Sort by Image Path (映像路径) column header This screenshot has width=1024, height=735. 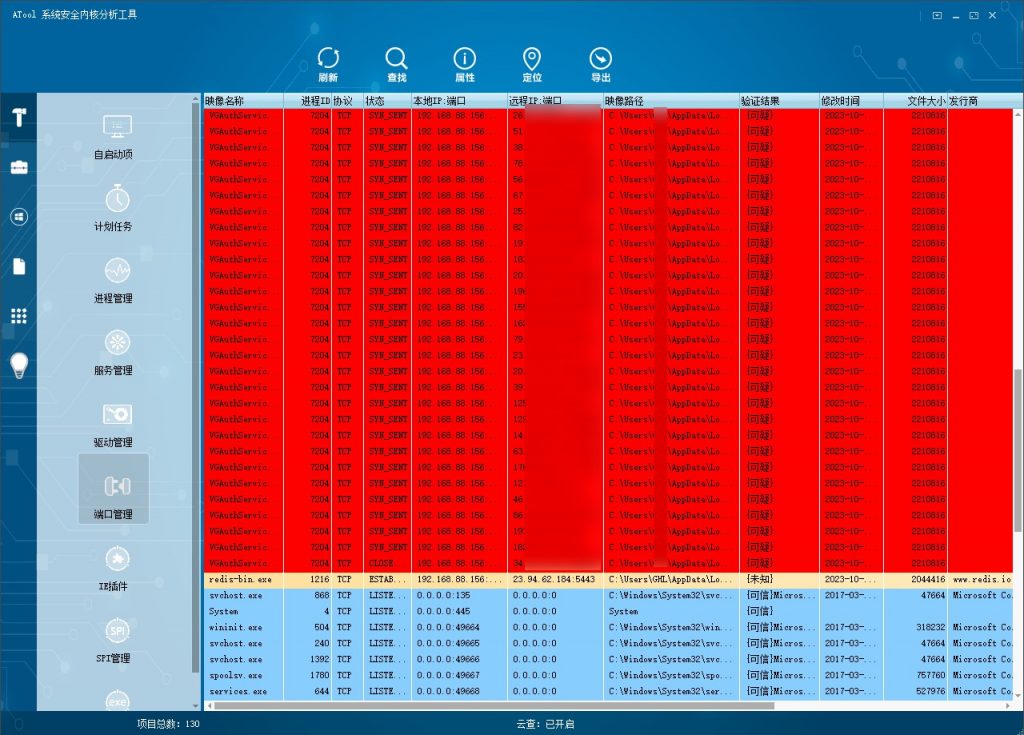point(671,101)
